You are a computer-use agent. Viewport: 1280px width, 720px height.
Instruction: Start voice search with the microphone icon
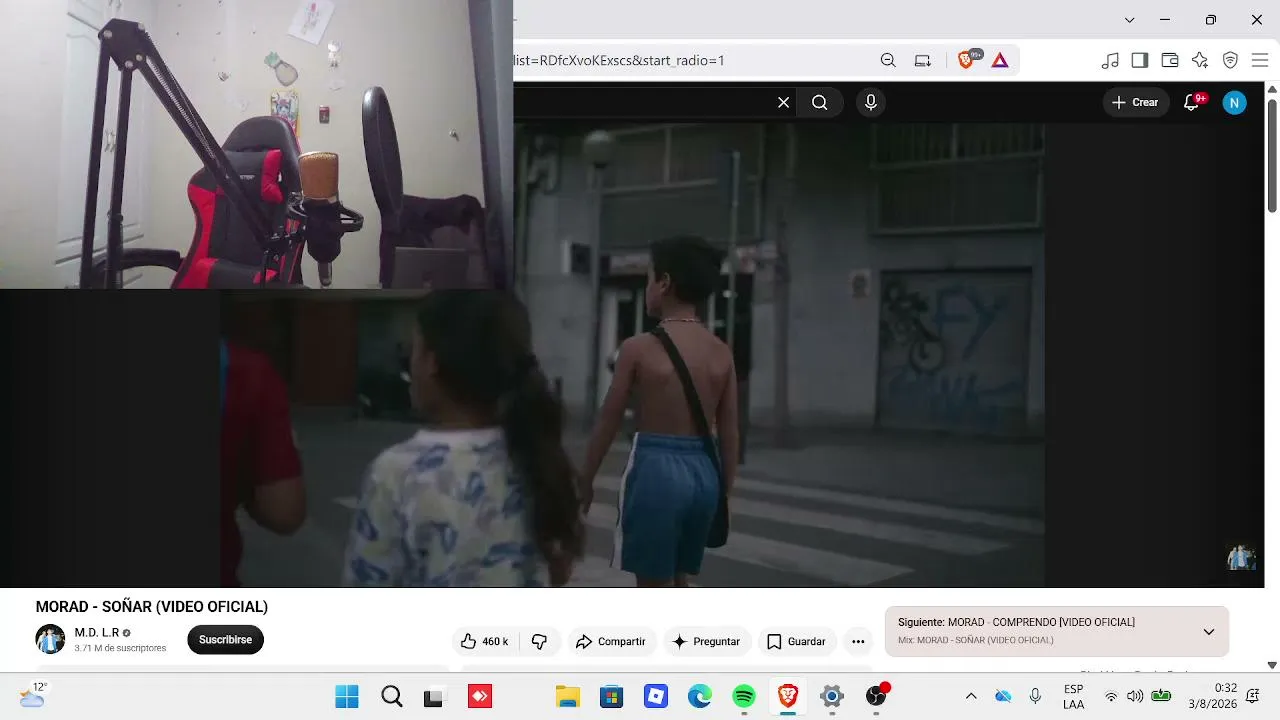[x=871, y=102]
